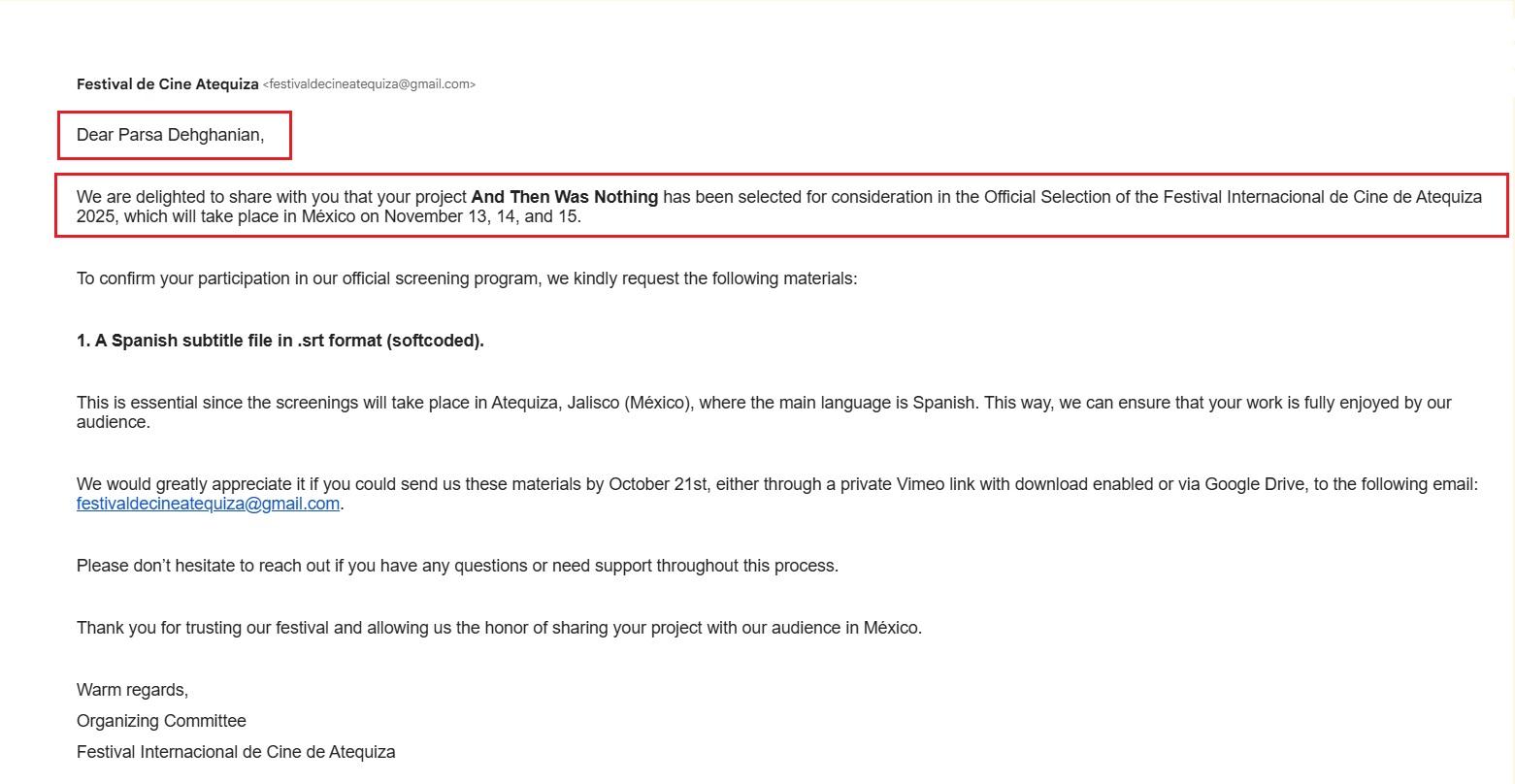
Task: Click the Thank you for trusting our festival line
Action: click(499, 628)
